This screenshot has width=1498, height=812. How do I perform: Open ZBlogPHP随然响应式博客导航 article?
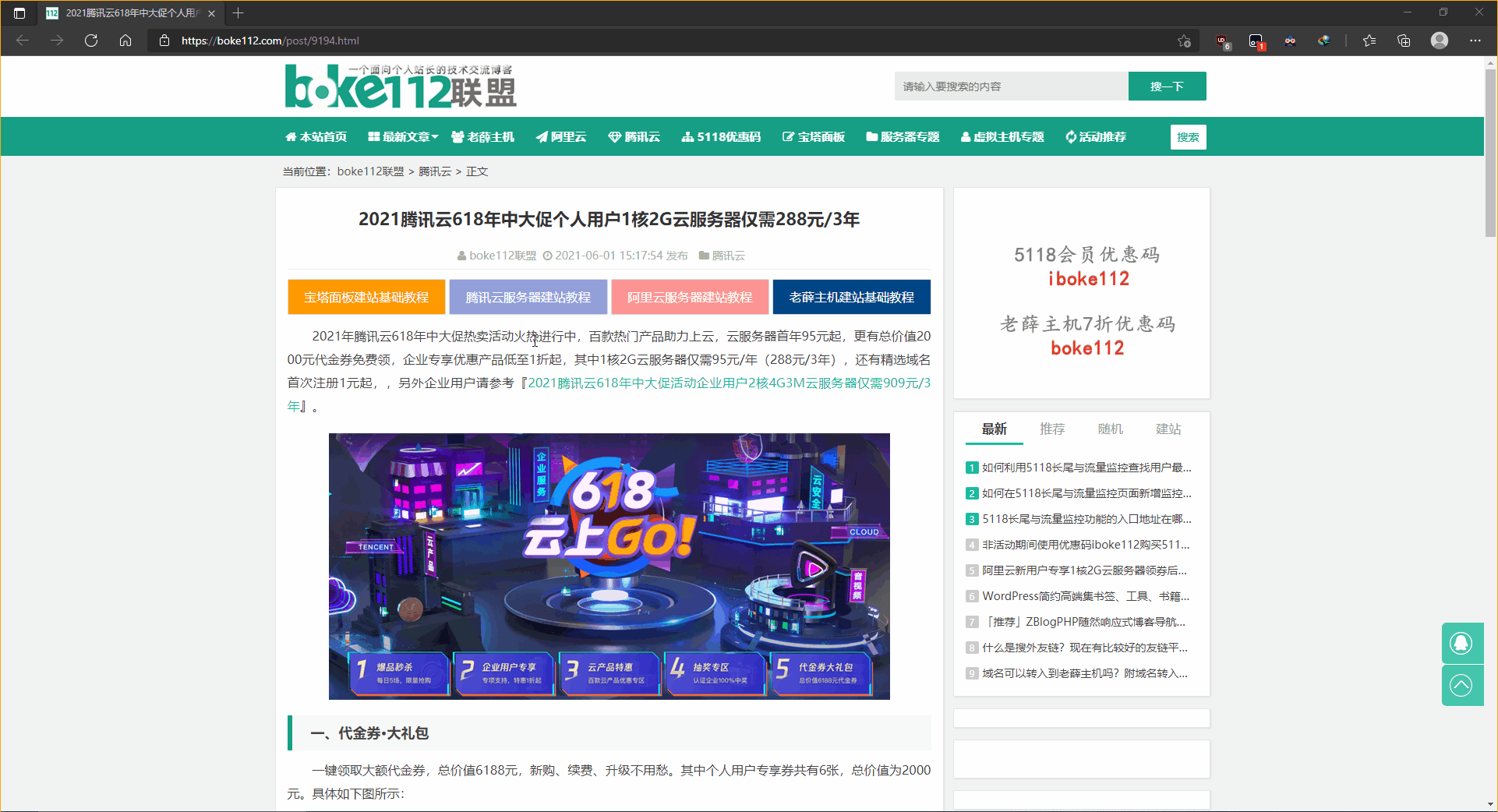tap(1083, 622)
